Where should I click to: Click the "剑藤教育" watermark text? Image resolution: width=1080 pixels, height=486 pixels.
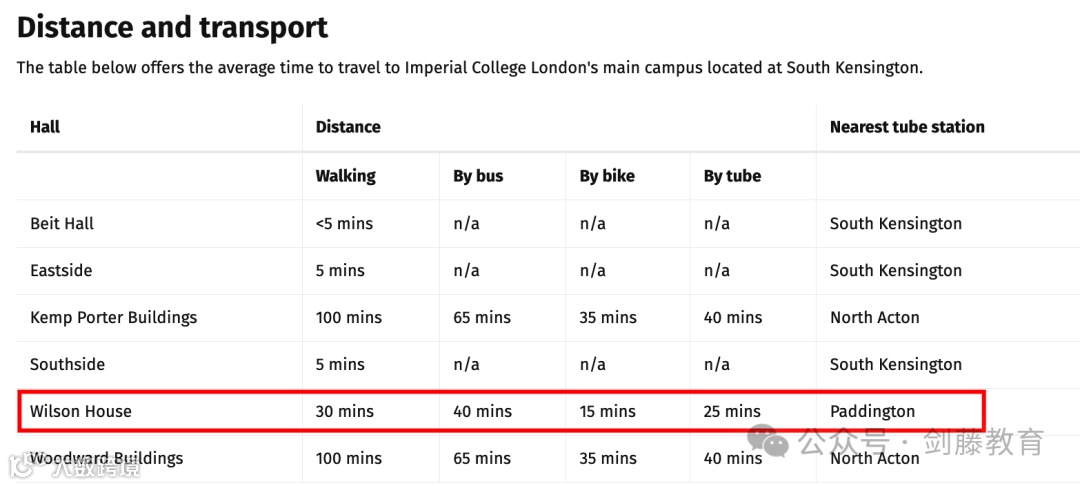983,441
